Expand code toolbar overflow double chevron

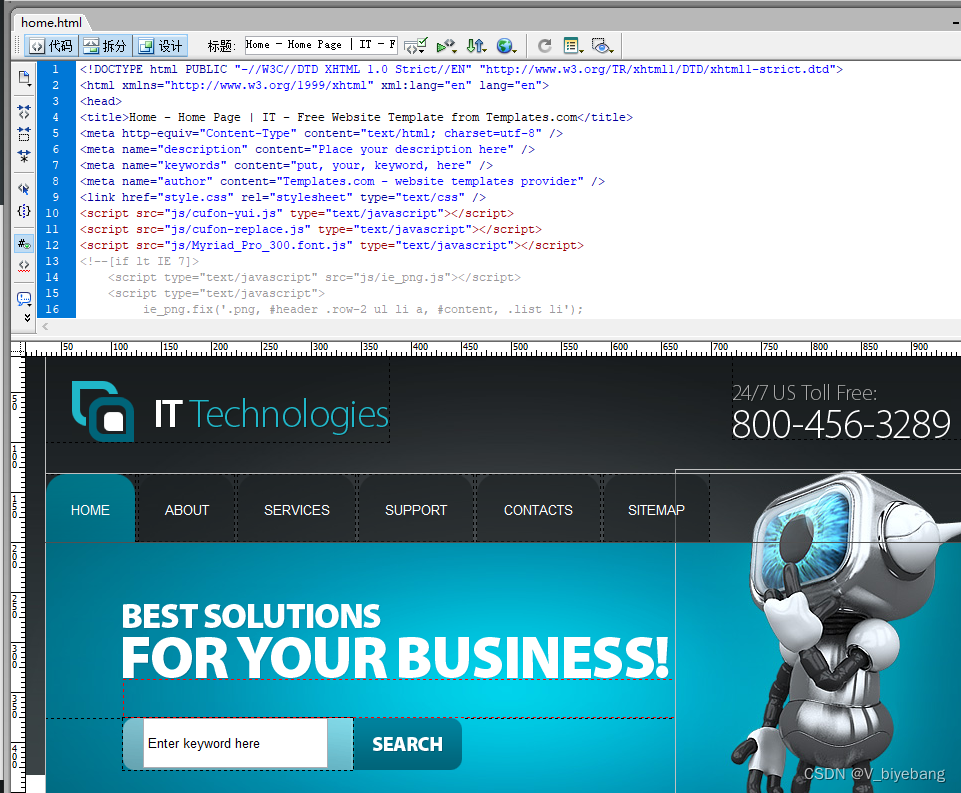27,317
